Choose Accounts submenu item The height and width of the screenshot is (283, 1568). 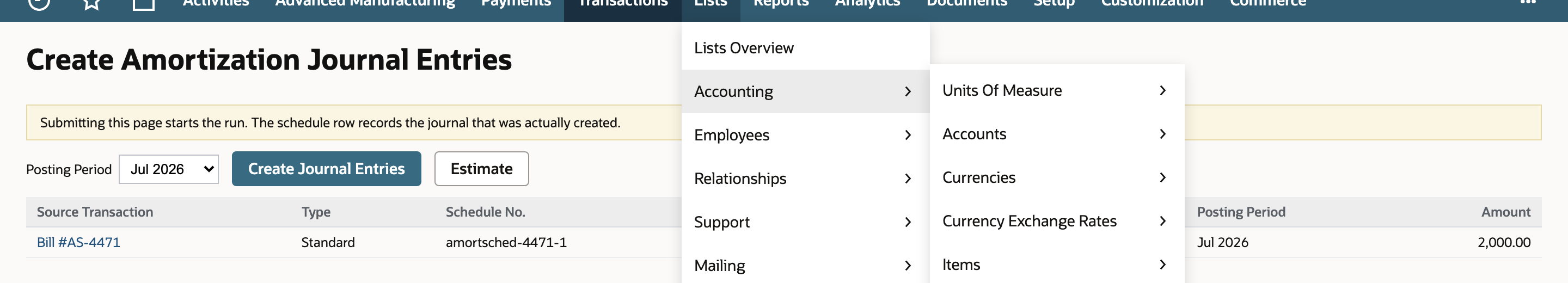[1057, 134]
